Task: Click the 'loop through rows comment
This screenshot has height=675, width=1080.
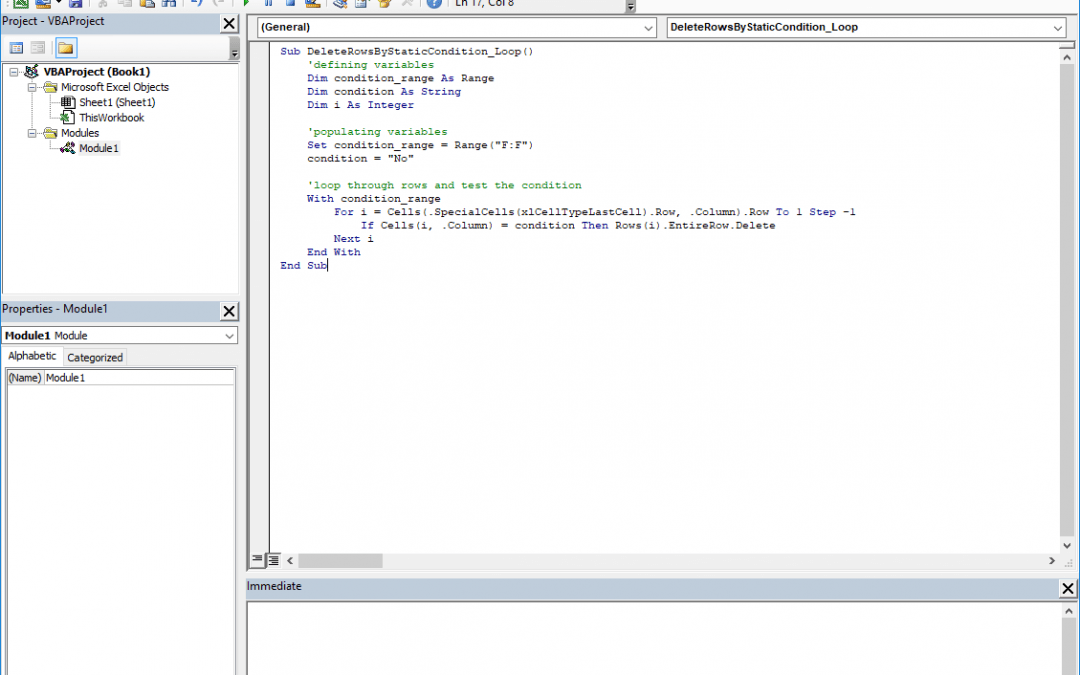Action: click(444, 185)
